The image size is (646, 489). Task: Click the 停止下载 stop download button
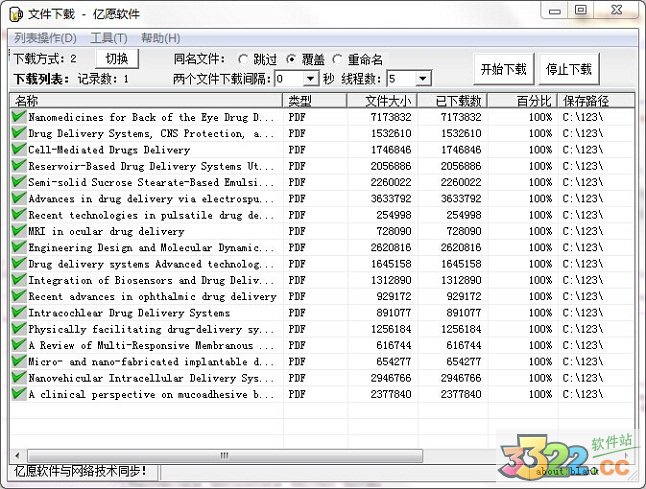(569, 69)
